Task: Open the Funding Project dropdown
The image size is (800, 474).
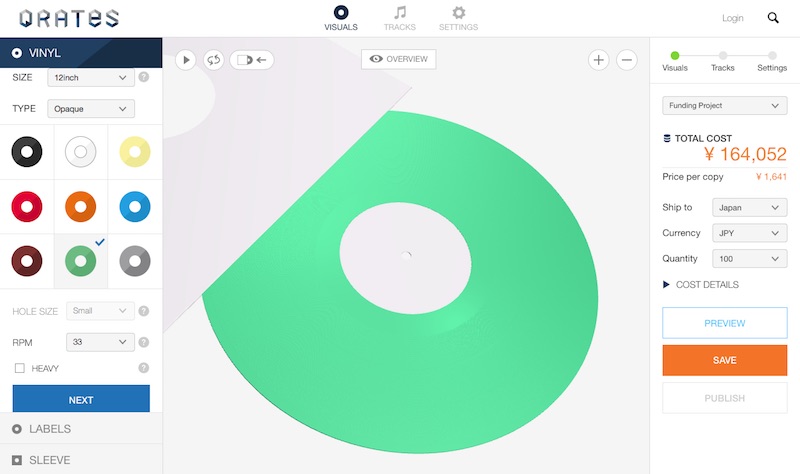Action: (724, 106)
